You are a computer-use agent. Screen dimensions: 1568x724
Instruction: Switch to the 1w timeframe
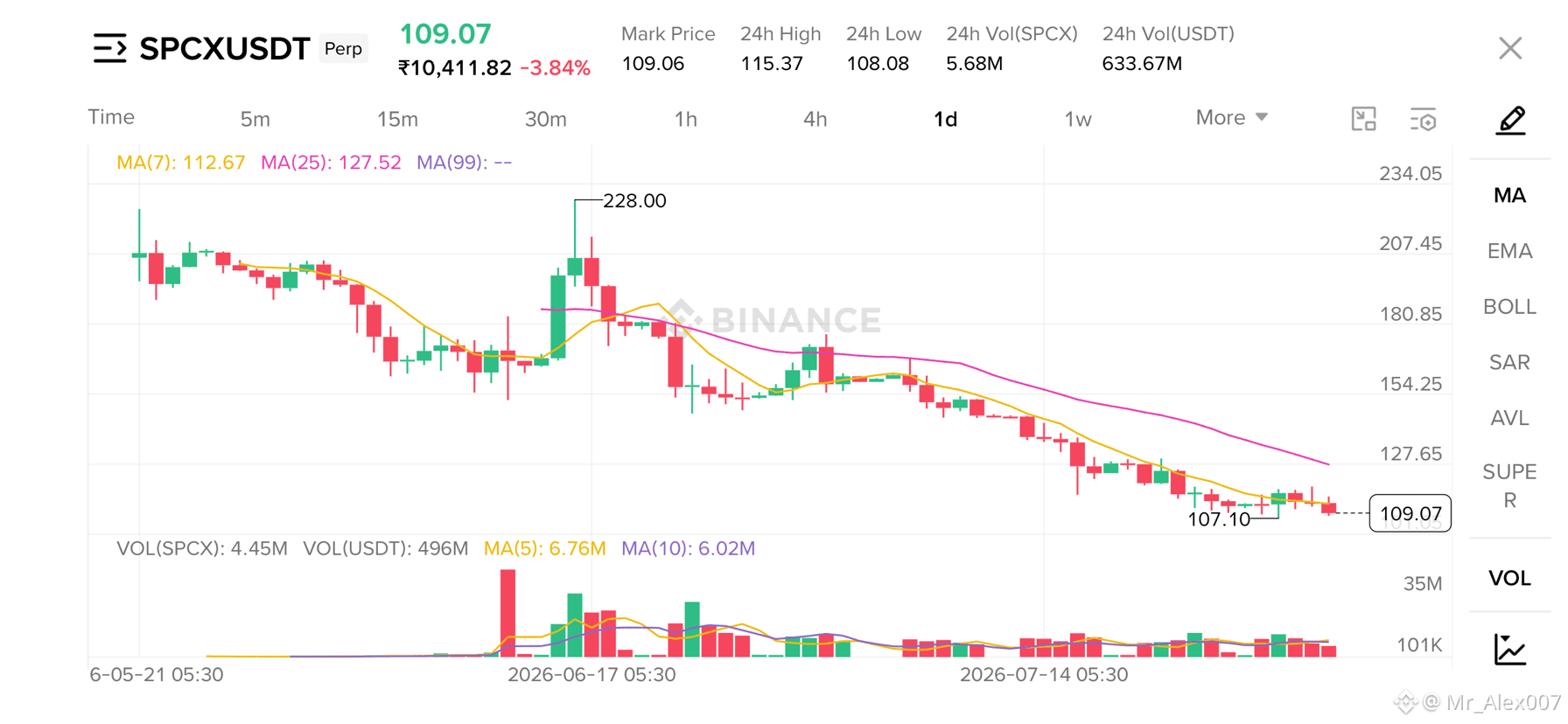coord(1078,119)
